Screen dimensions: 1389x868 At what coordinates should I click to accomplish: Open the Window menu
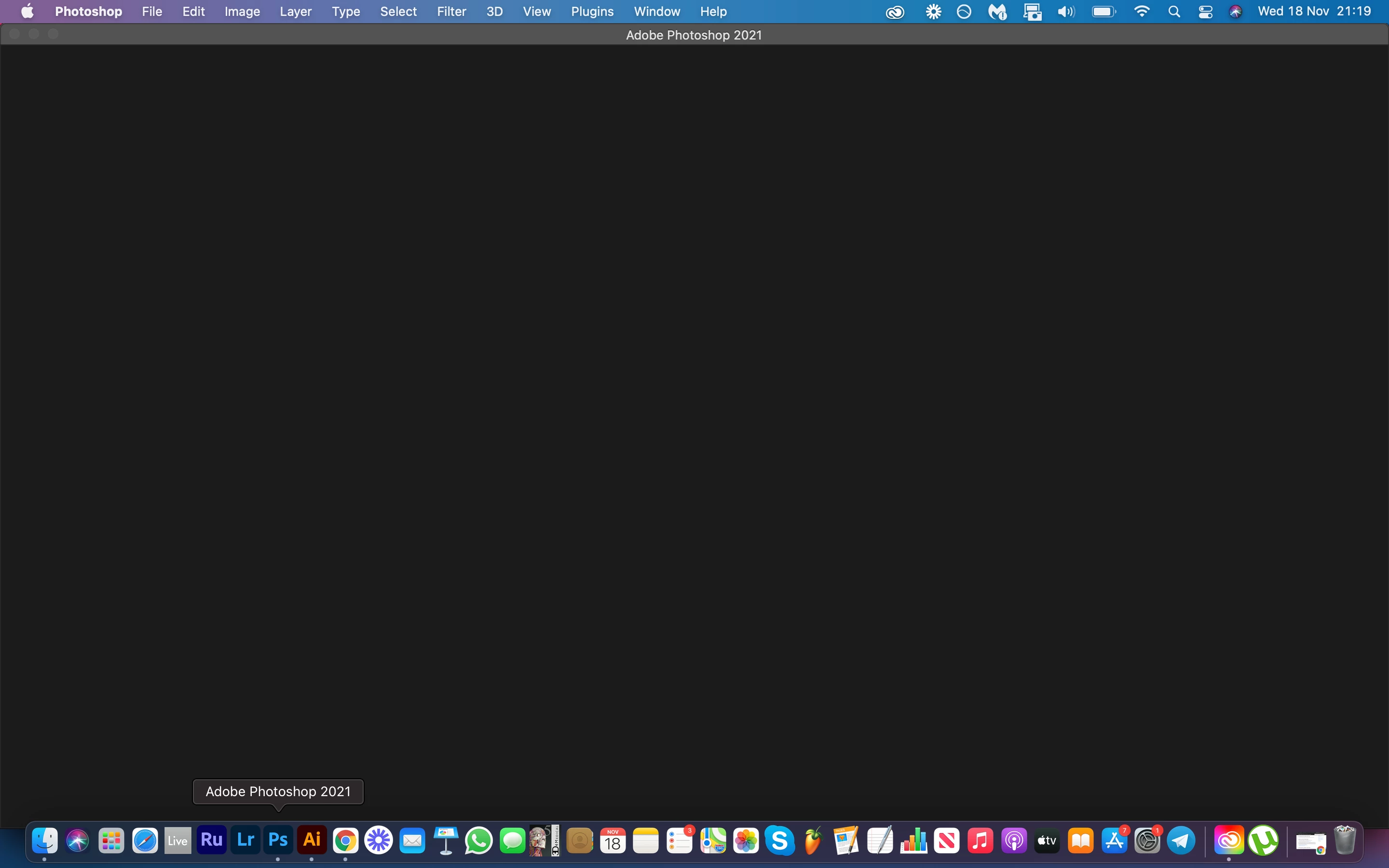click(656, 12)
